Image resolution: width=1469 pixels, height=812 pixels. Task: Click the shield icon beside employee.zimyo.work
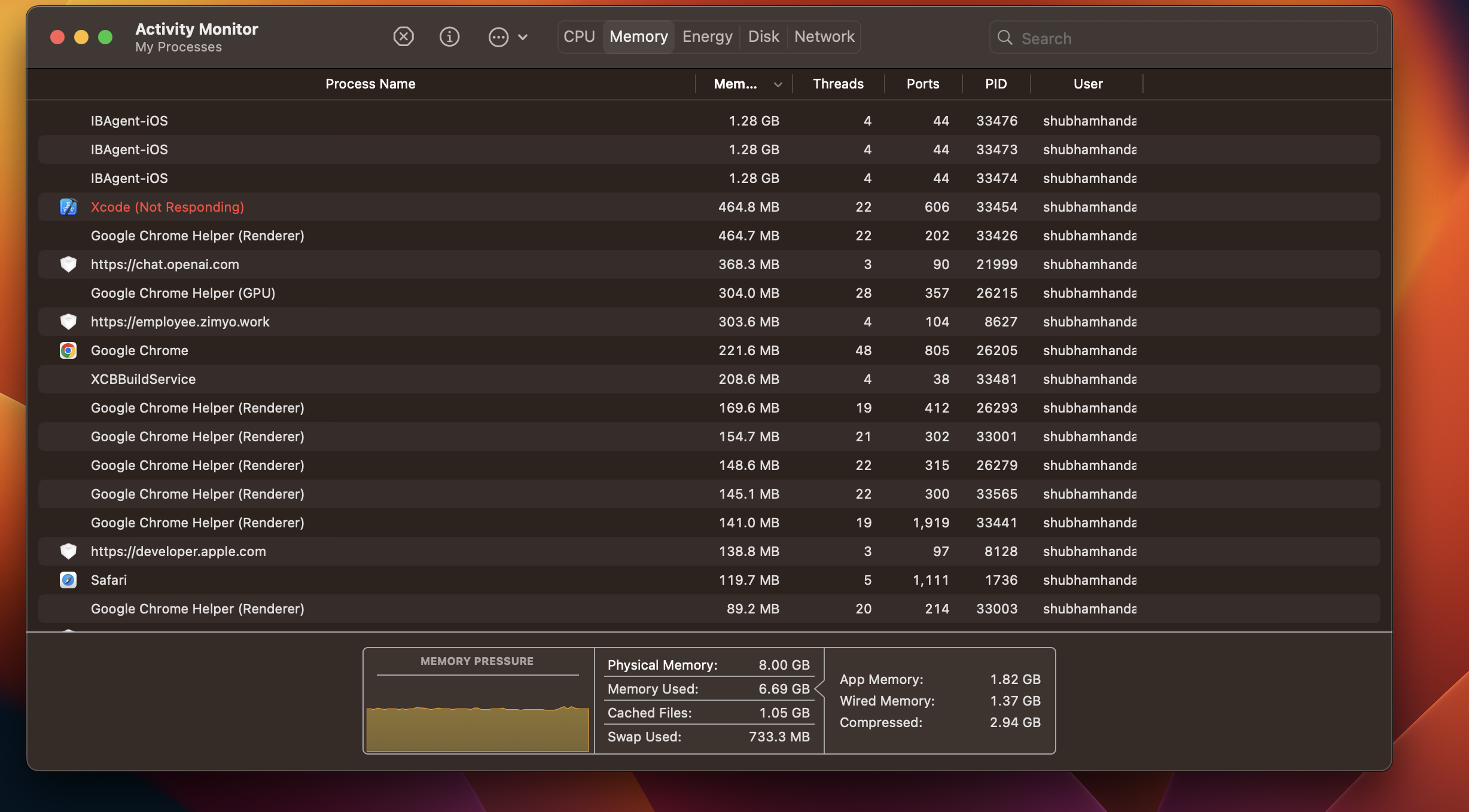pos(68,321)
